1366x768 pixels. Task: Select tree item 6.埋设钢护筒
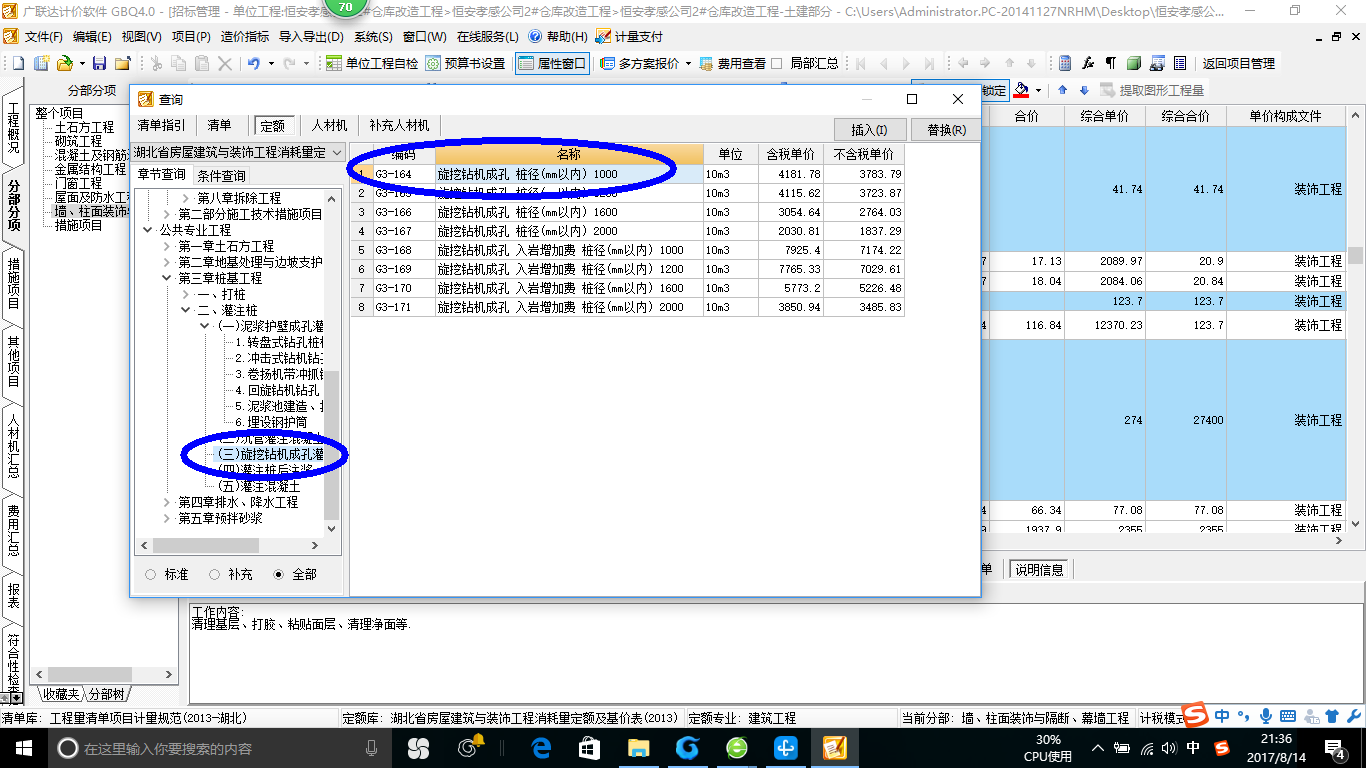(271, 422)
